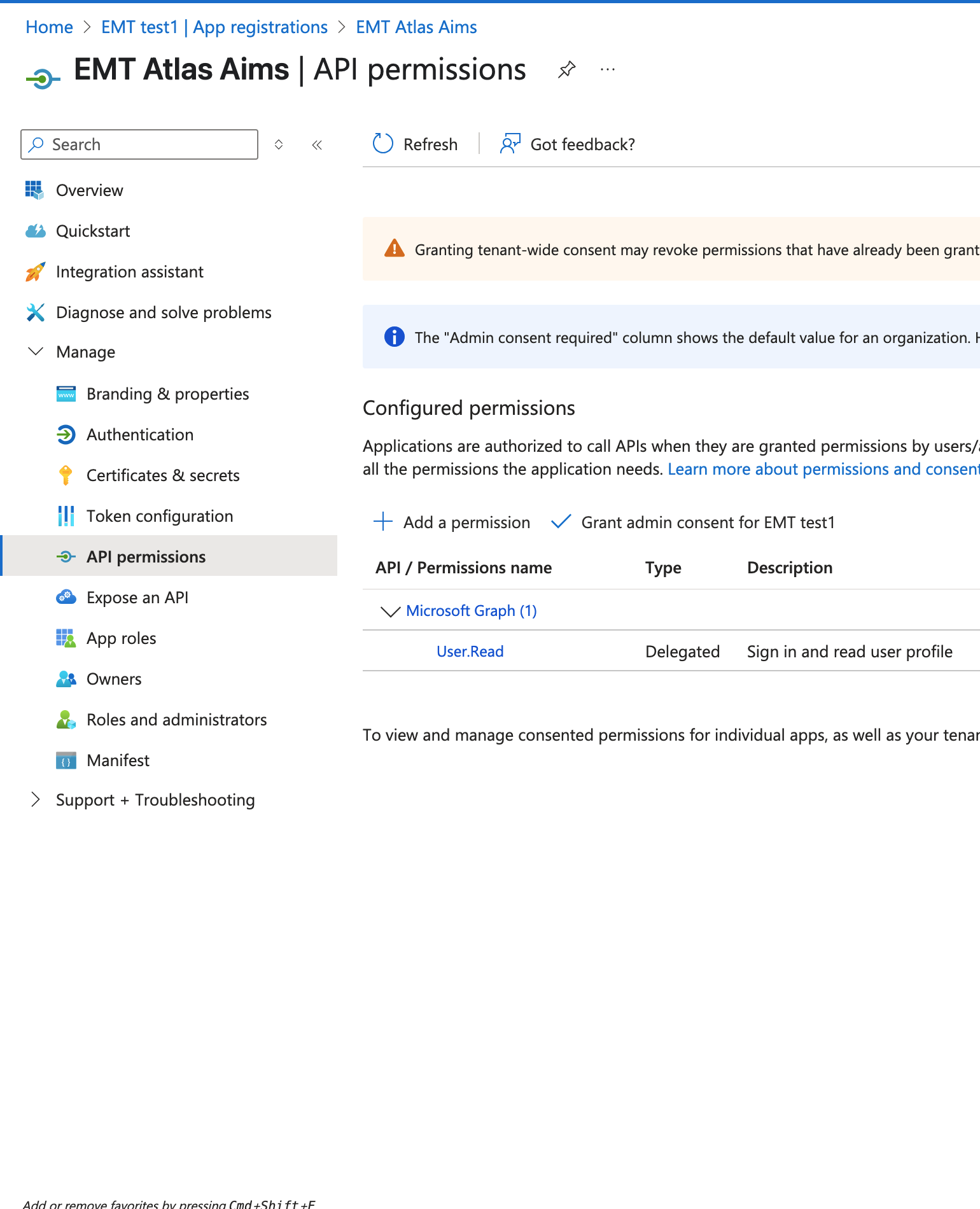Expand Support + Troubleshooting section
980x1209 pixels.
(x=36, y=800)
